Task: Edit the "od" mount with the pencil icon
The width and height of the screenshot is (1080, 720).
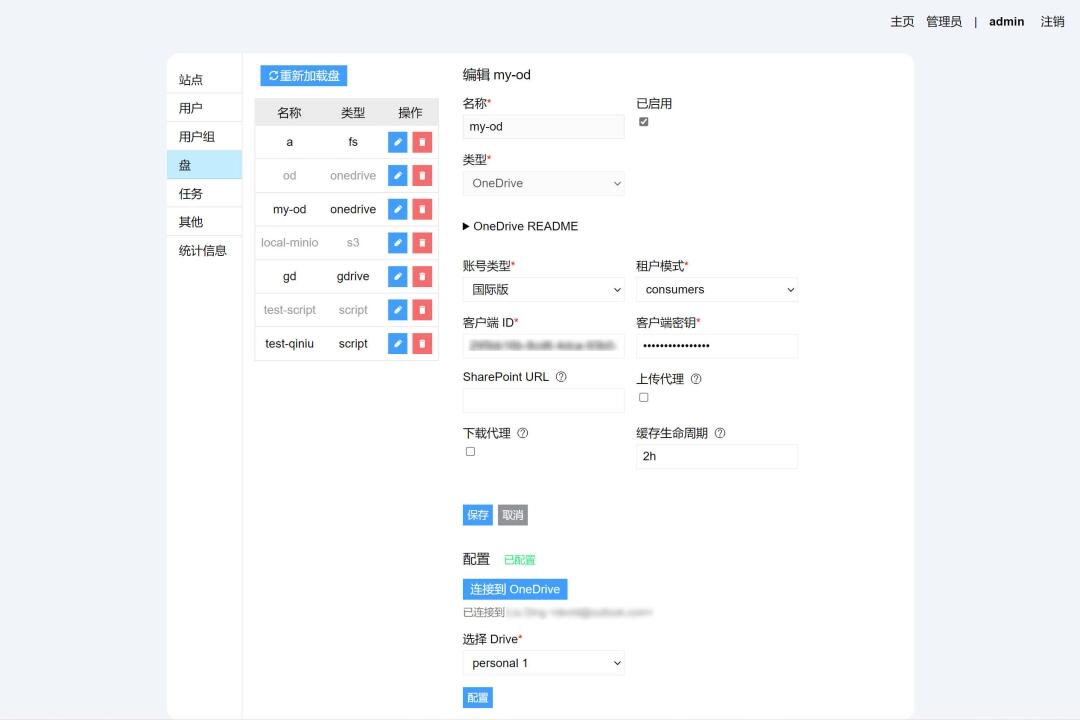Action: pos(398,175)
